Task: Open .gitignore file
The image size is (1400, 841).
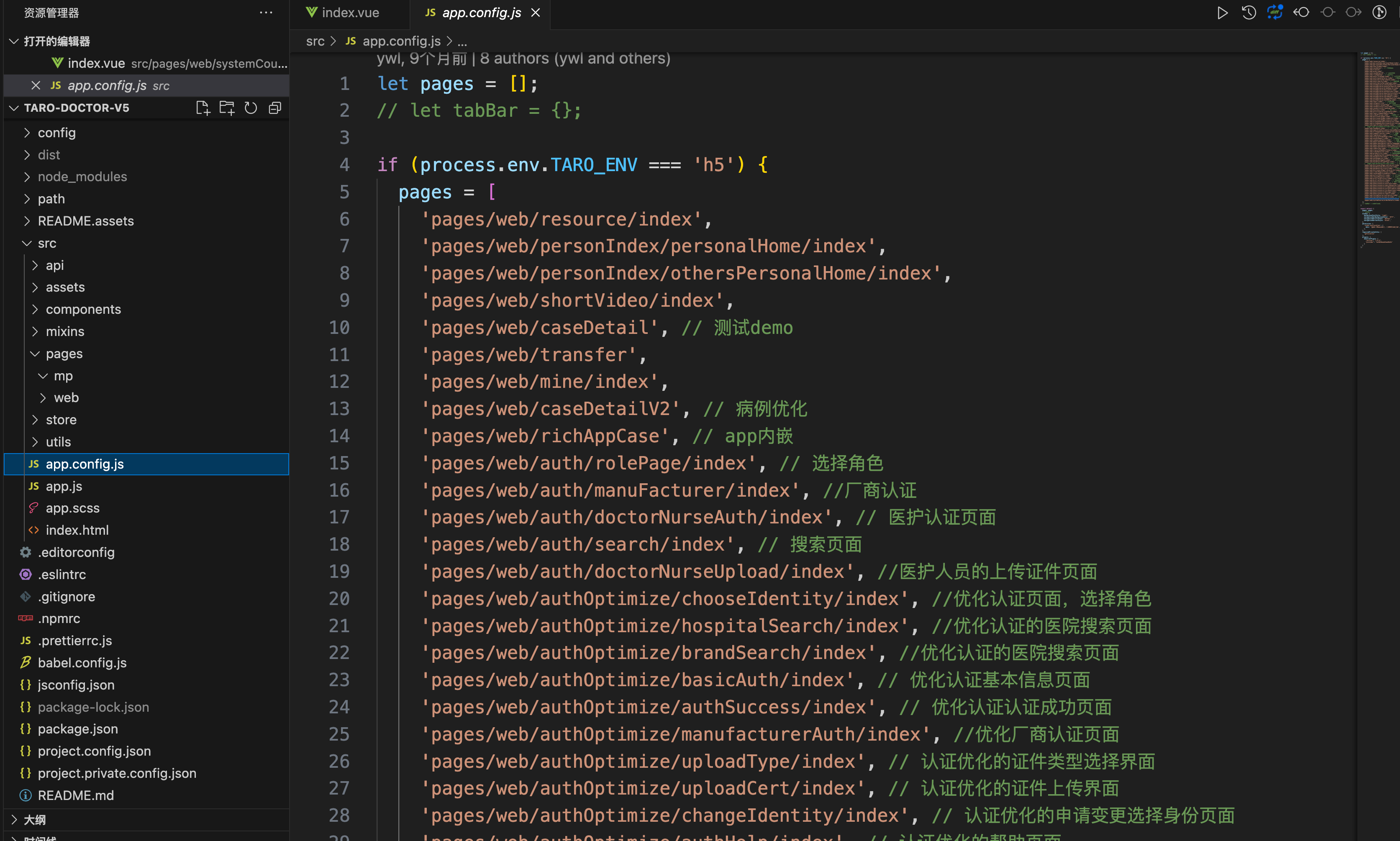Action: (146, 597)
